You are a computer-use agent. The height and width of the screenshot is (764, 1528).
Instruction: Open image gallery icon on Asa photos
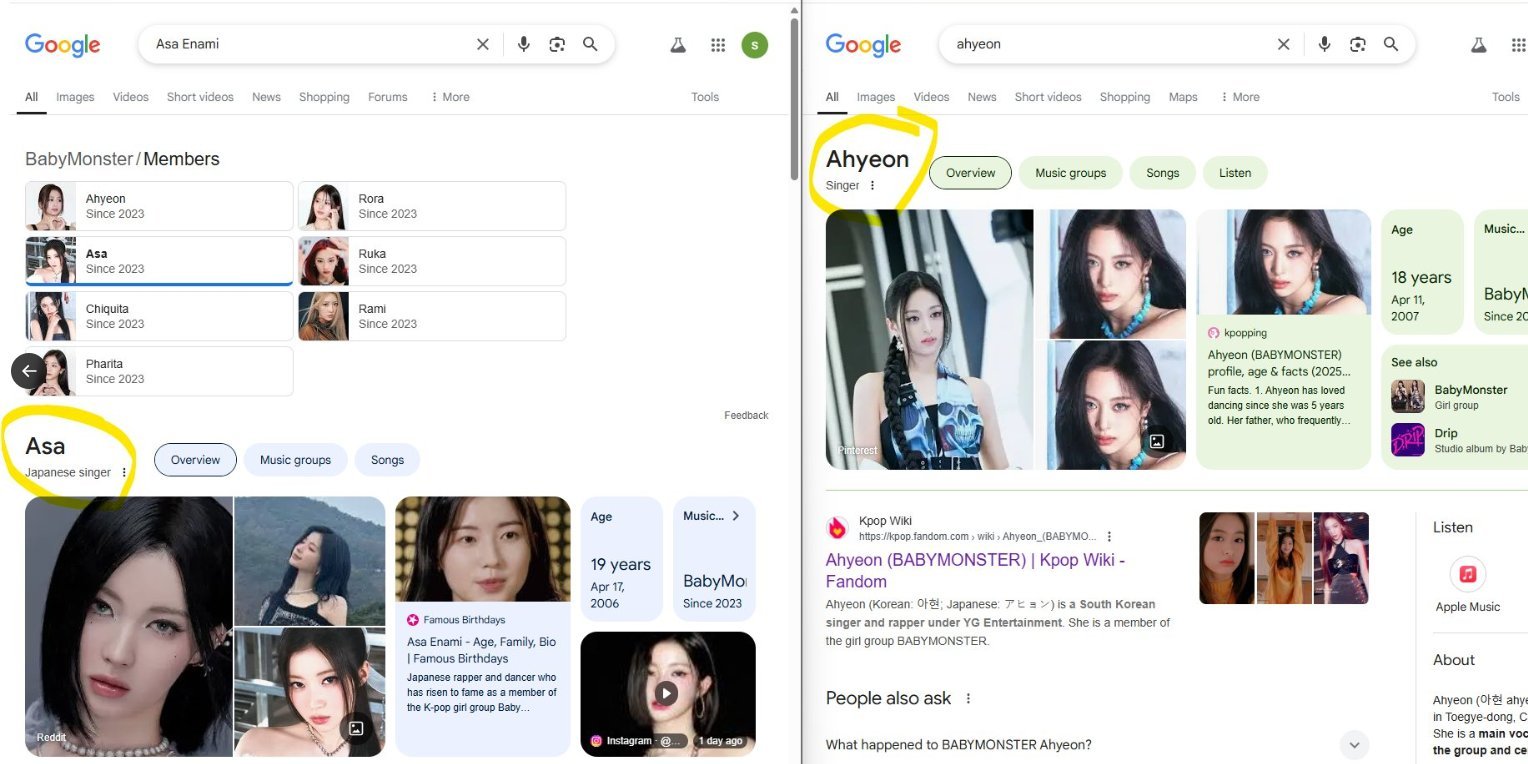[x=356, y=728]
